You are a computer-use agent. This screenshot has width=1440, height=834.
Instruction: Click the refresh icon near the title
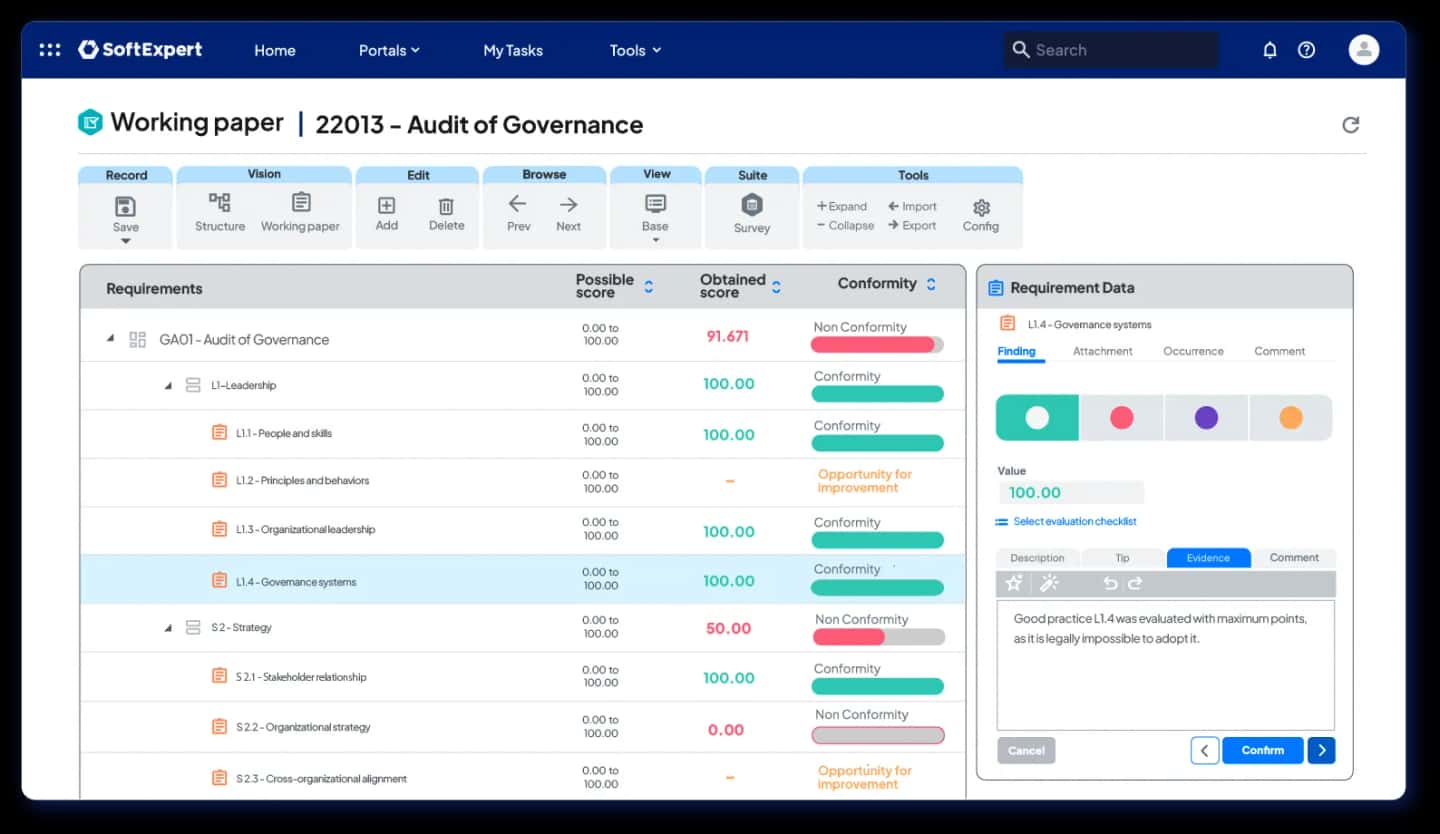(x=1350, y=125)
